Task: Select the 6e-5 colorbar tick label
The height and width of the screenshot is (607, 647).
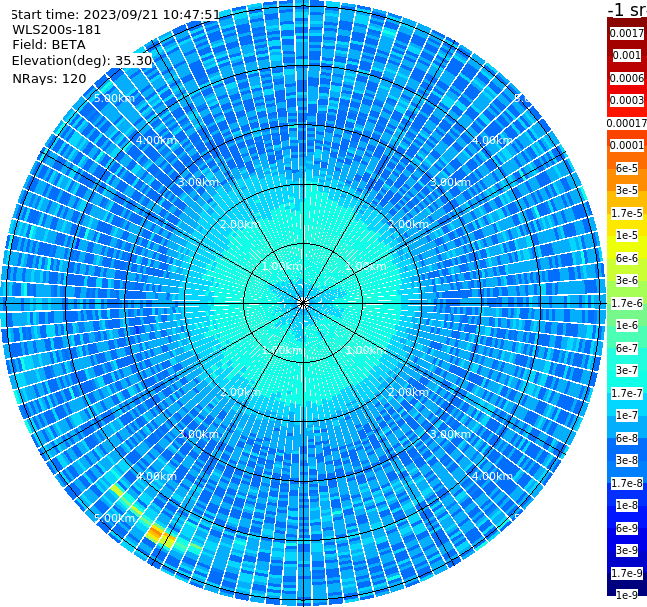Action: pyautogui.click(x=627, y=168)
